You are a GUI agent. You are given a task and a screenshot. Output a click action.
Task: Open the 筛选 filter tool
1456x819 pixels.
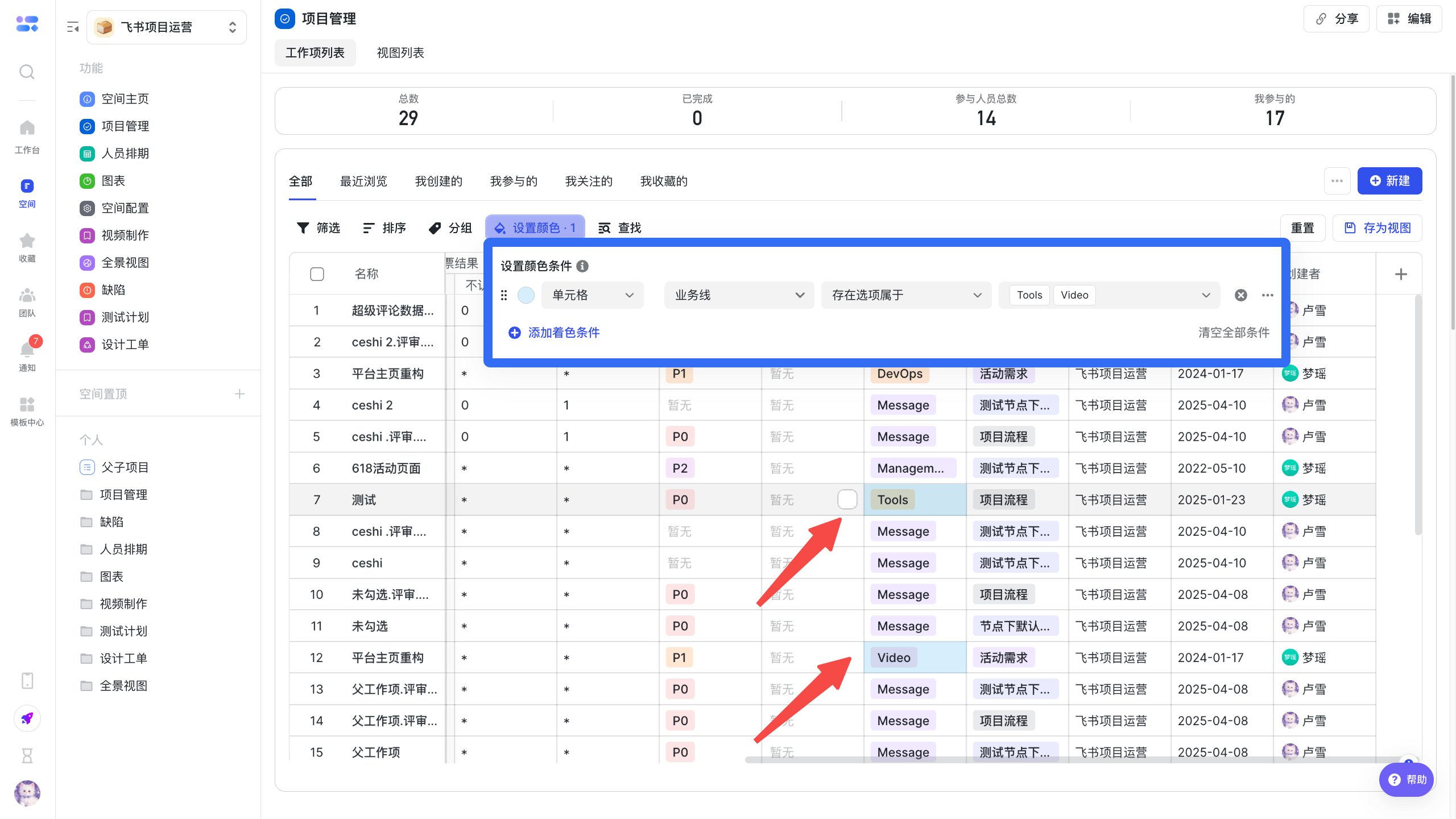[318, 228]
